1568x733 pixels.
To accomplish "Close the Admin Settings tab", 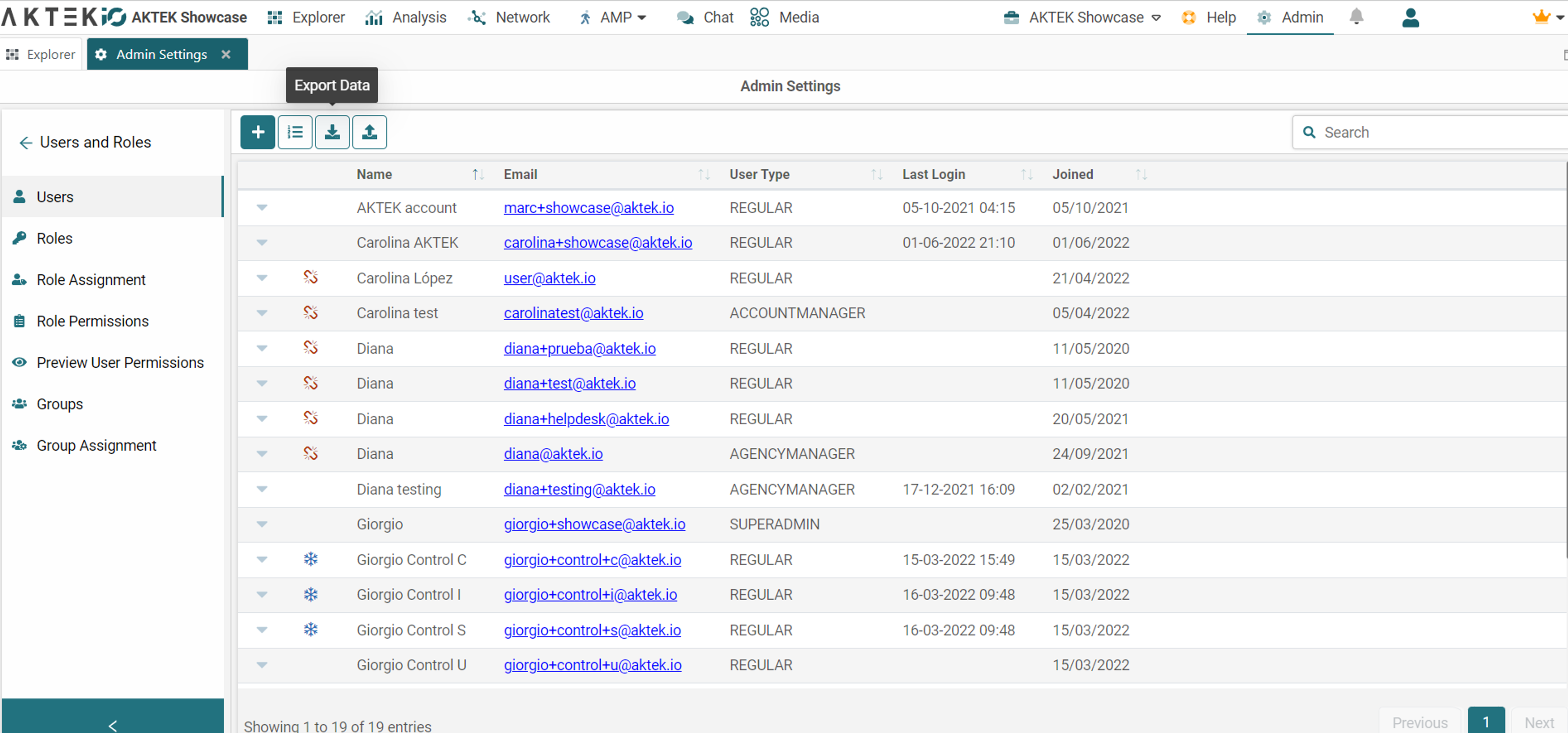I will coord(226,54).
